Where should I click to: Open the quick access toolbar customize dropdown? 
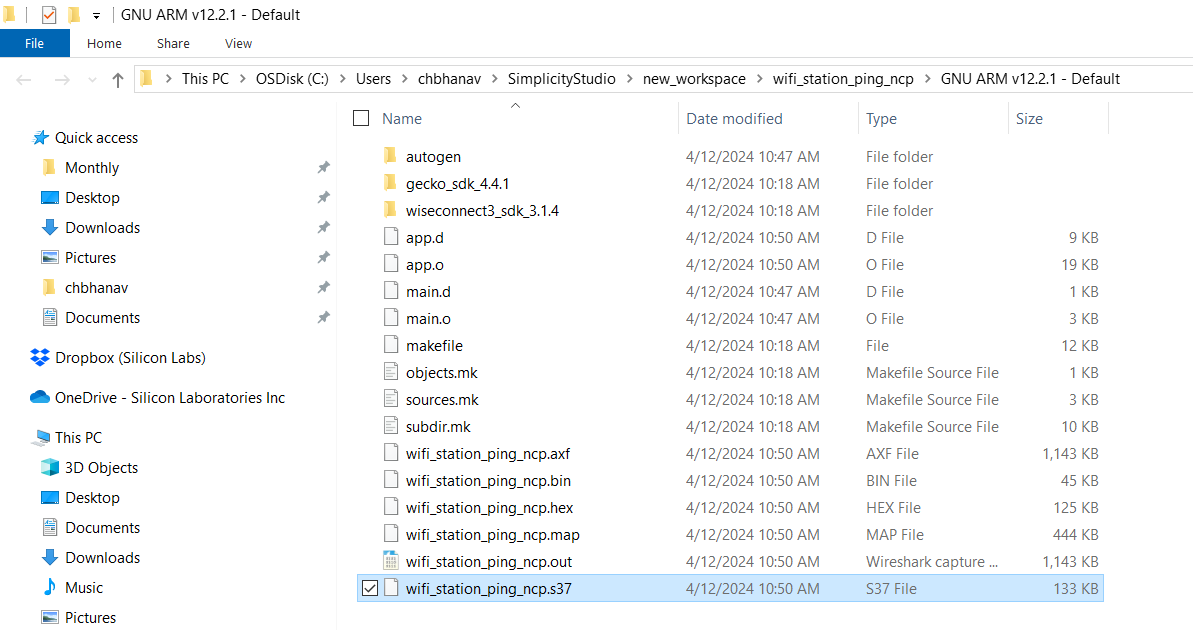94,15
